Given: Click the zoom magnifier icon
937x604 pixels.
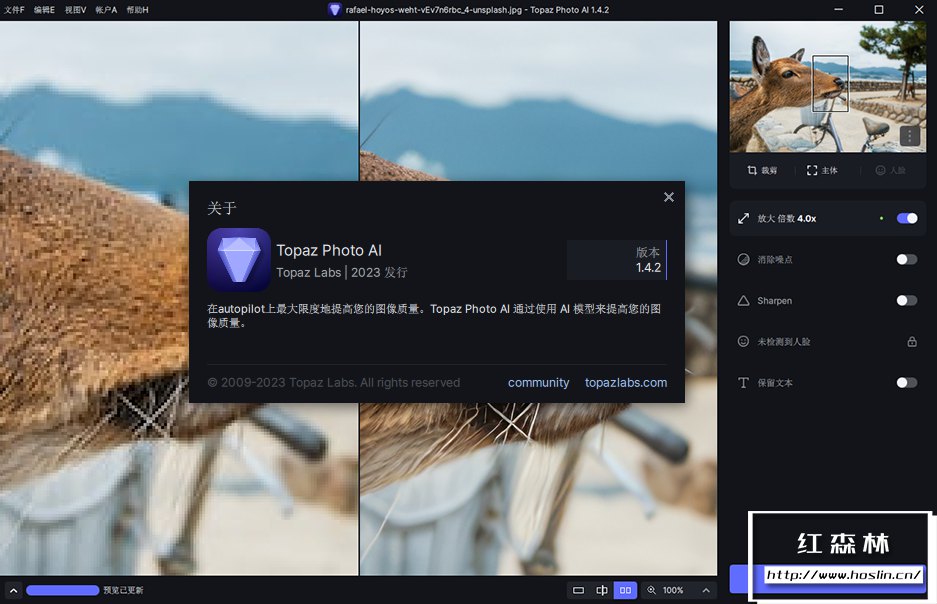Looking at the screenshot, I should (651, 590).
